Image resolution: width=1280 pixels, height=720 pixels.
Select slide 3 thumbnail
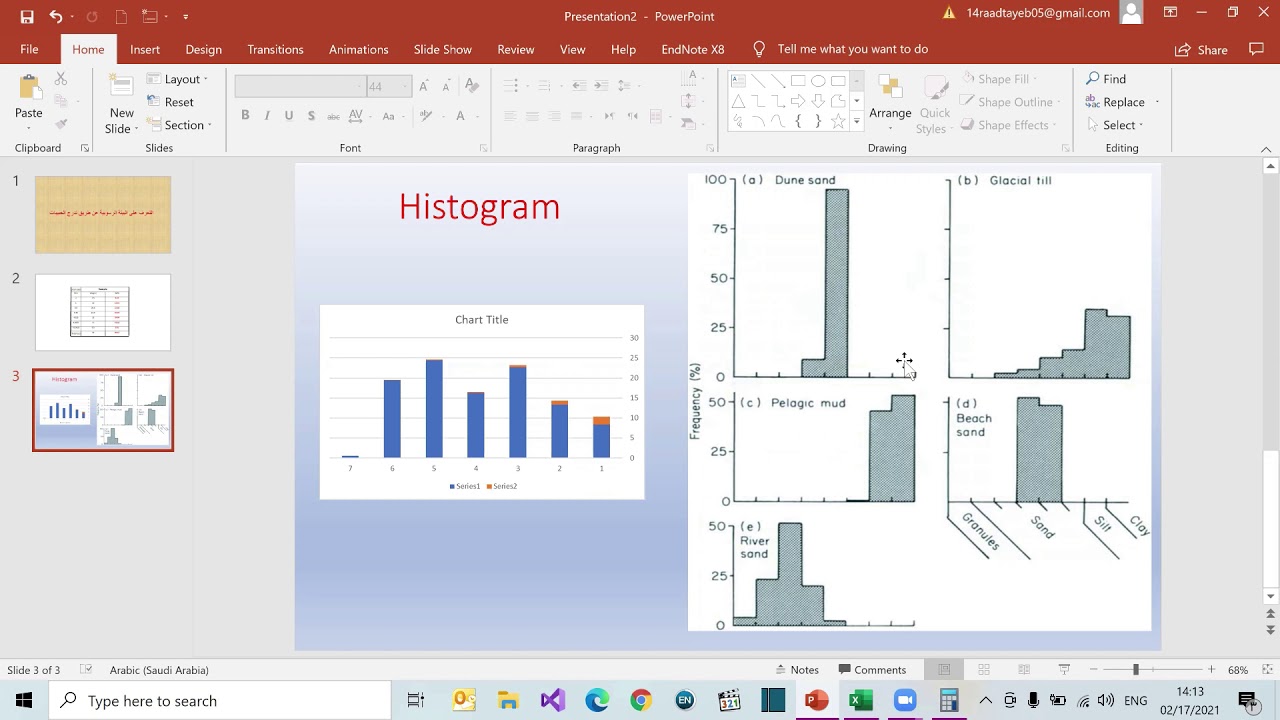[x=103, y=410]
